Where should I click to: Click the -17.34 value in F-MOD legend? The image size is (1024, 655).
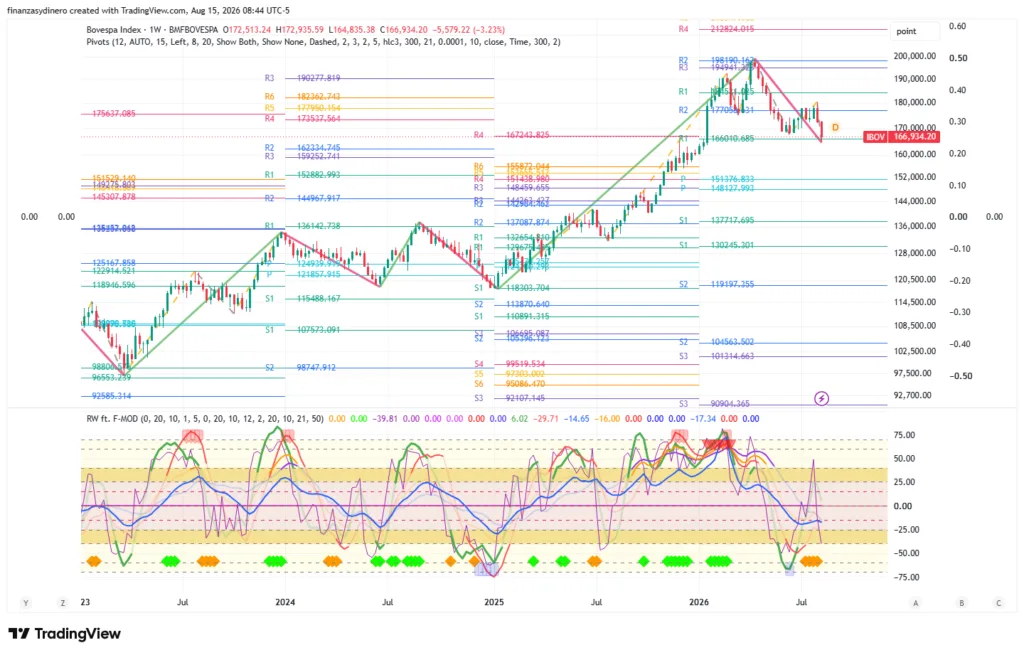pyautogui.click(x=703, y=419)
